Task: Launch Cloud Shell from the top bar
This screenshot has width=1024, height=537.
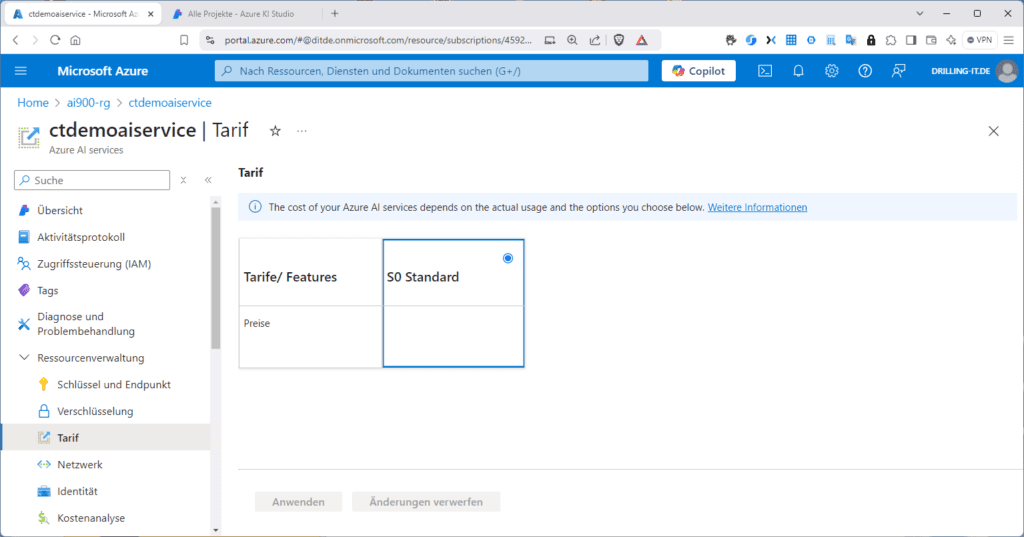Action: click(765, 71)
